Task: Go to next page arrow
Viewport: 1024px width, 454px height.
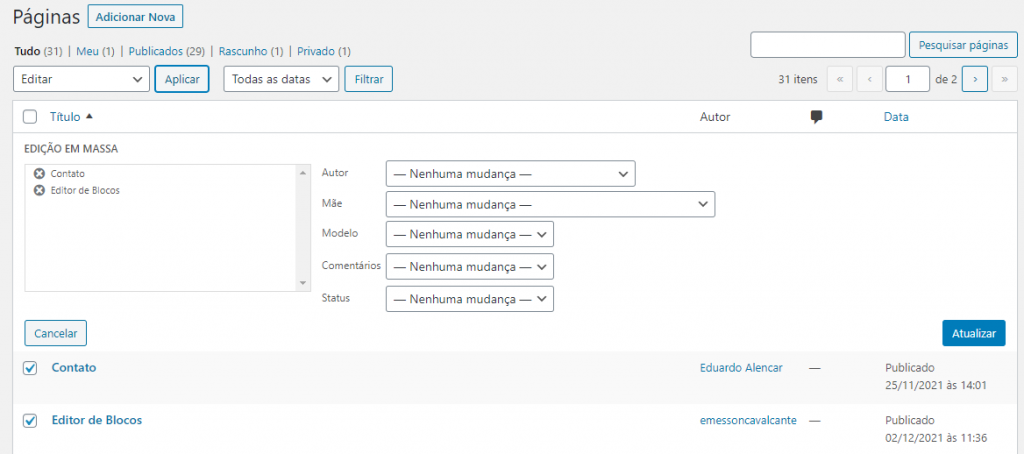Action: (x=974, y=79)
